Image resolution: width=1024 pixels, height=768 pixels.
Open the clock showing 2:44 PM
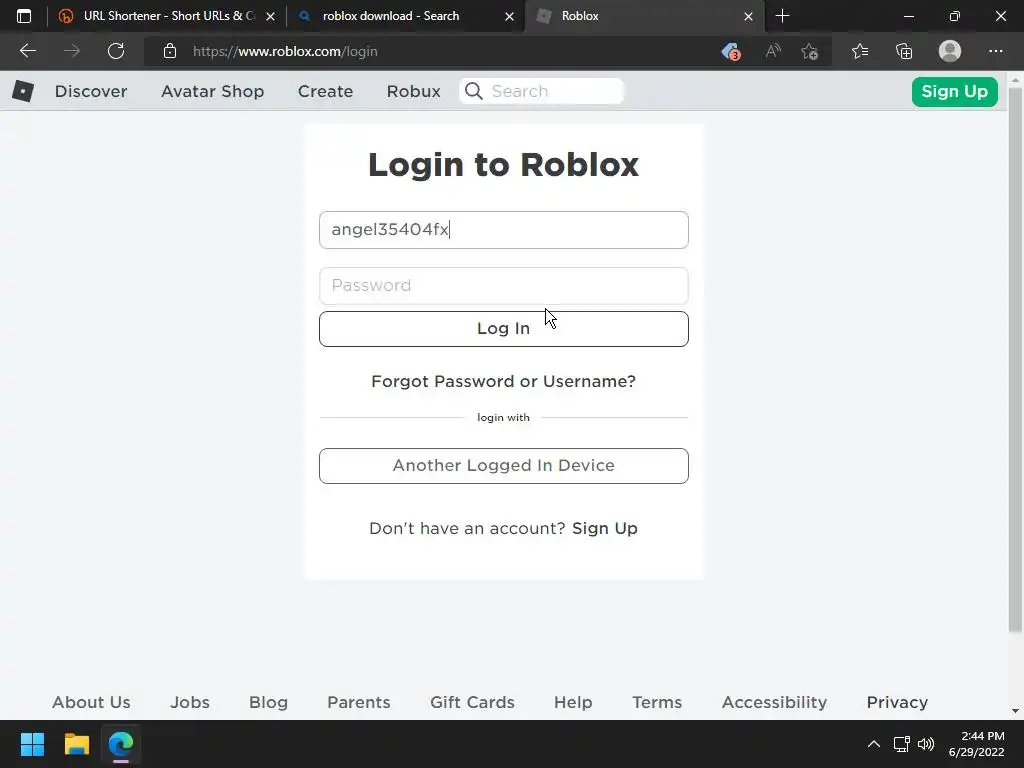coord(976,744)
